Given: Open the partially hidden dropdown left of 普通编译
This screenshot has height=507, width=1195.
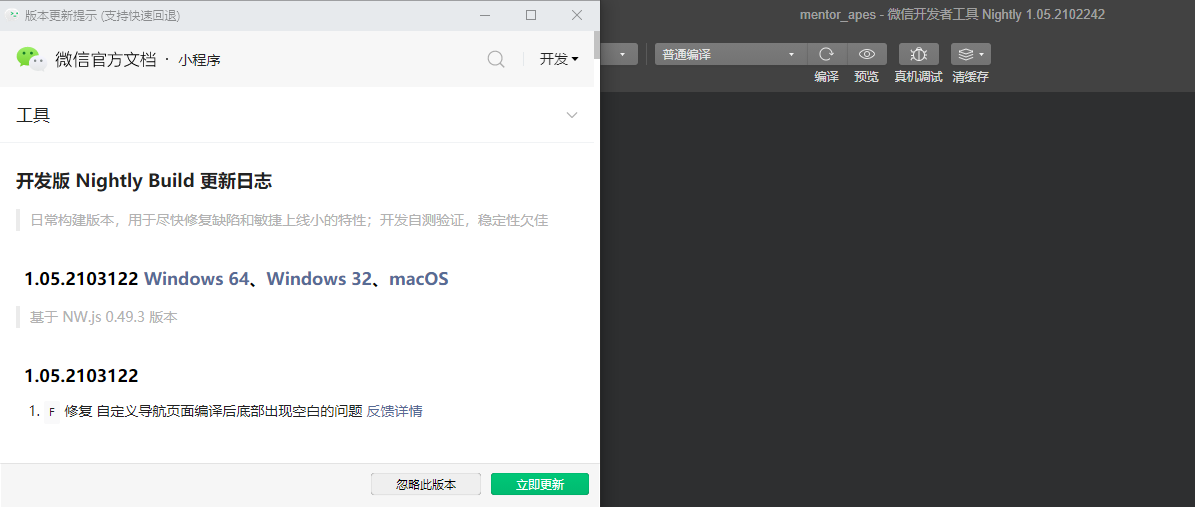Looking at the screenshot, I should pyautogui.click(x=619, y=54).
